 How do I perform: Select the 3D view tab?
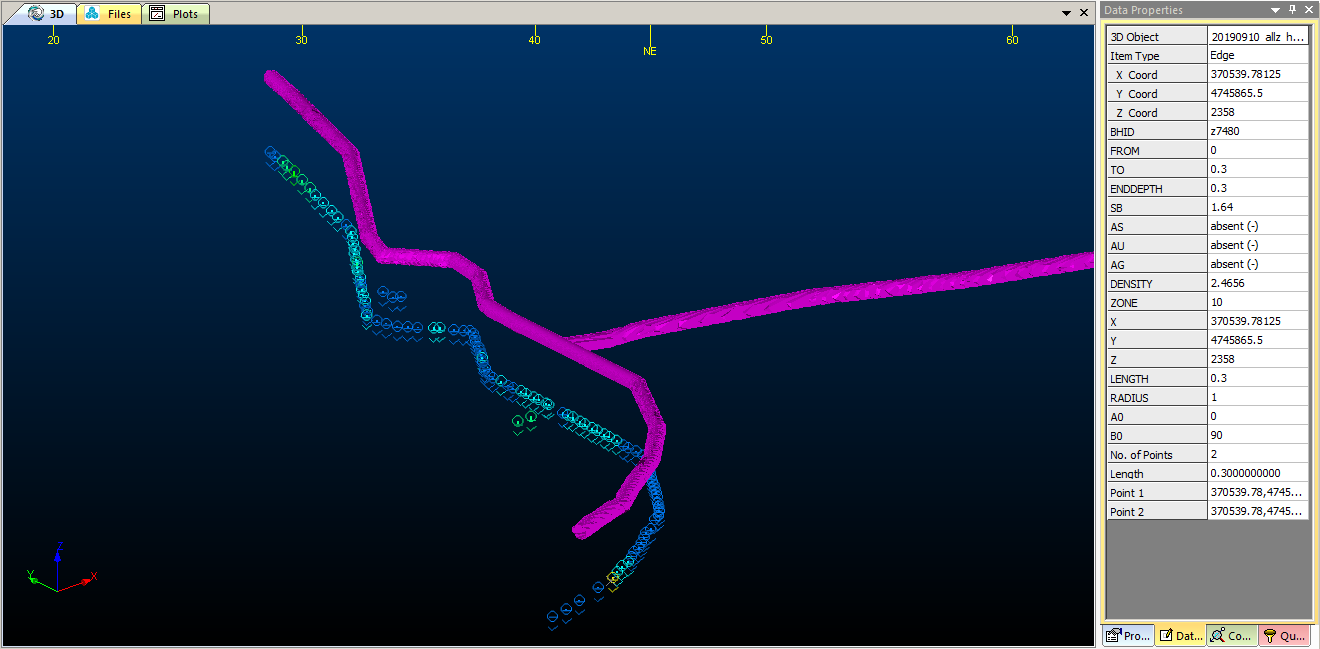[x=46, y=14]
